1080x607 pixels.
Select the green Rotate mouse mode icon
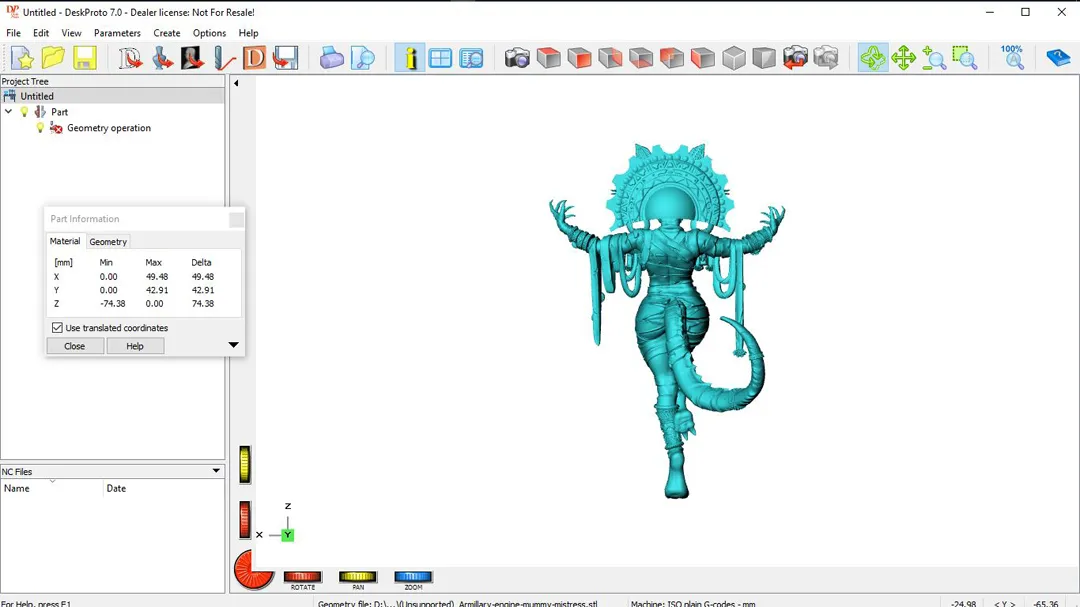click(x=873, y=59)
